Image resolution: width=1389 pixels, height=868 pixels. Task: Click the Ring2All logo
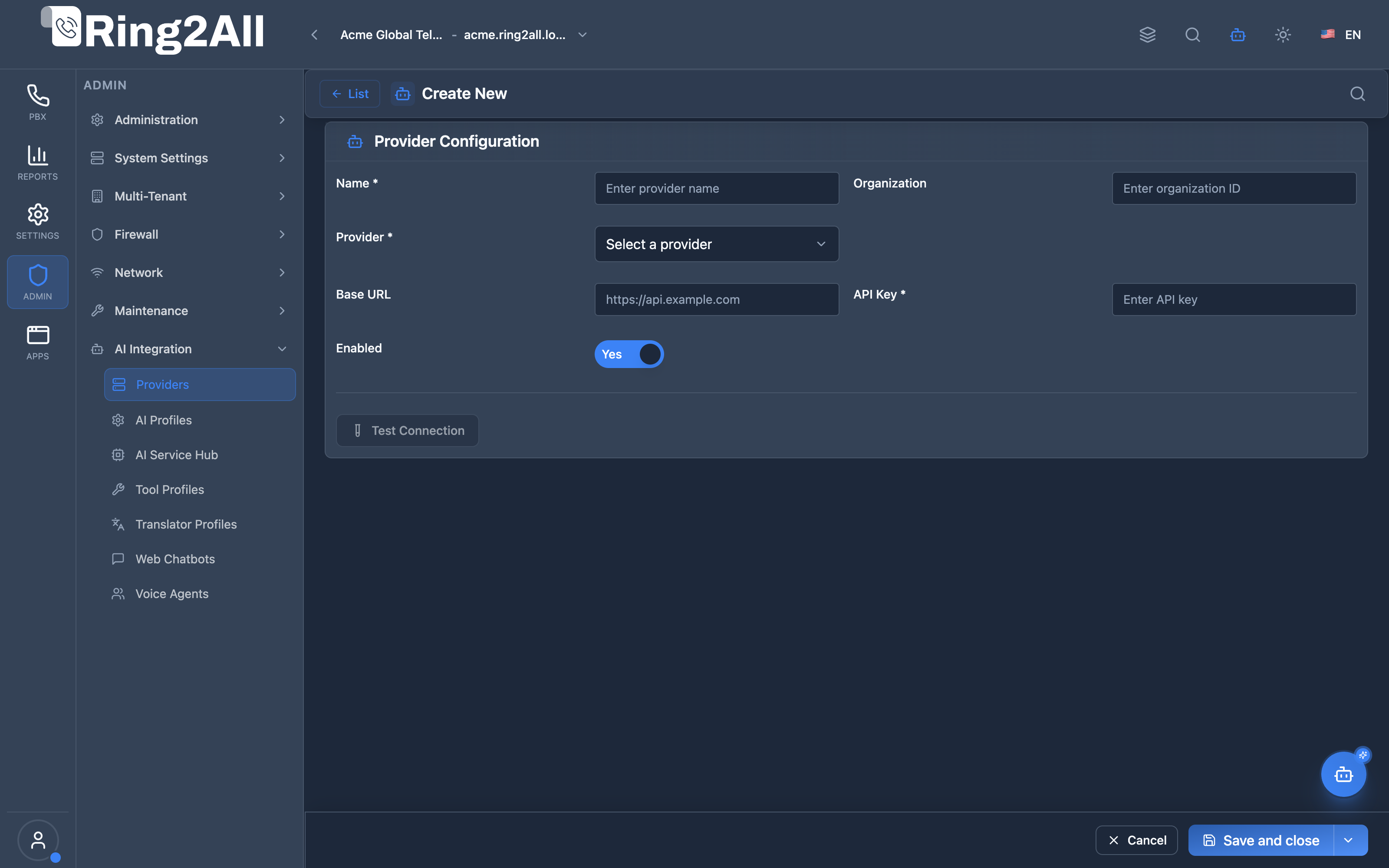[153, 31]
